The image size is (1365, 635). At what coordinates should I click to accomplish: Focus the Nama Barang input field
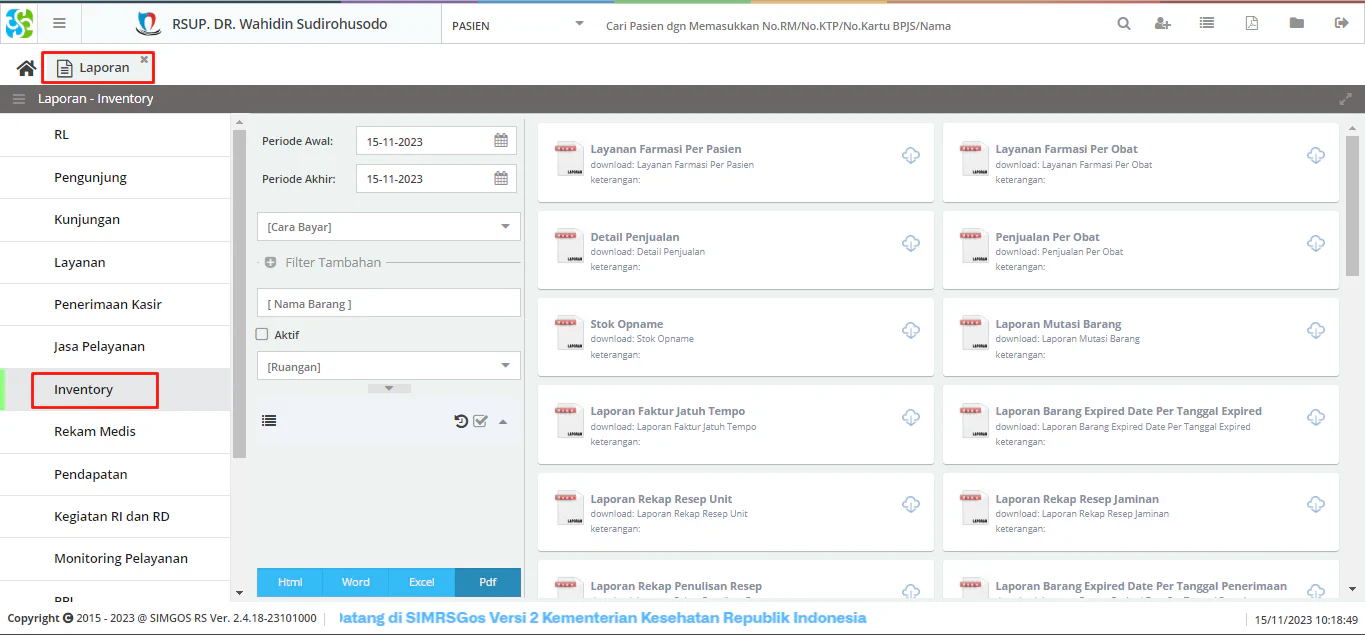(388, 303)
